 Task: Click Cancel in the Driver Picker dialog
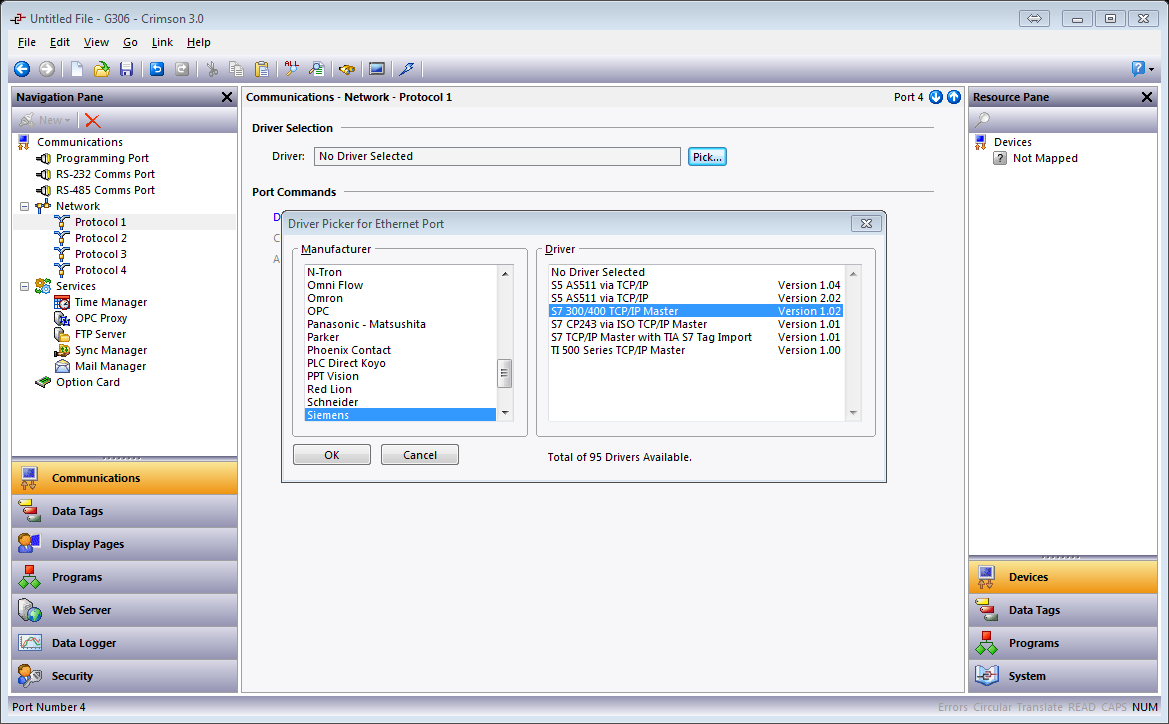pos(420,455)
